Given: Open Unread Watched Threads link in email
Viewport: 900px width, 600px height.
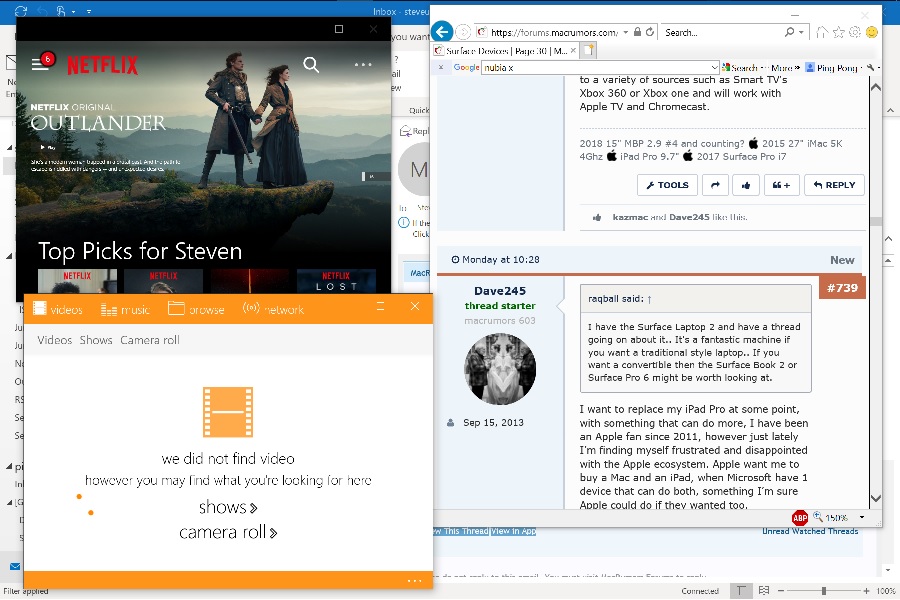Looking at the screenshot, I should pos(810,531).
